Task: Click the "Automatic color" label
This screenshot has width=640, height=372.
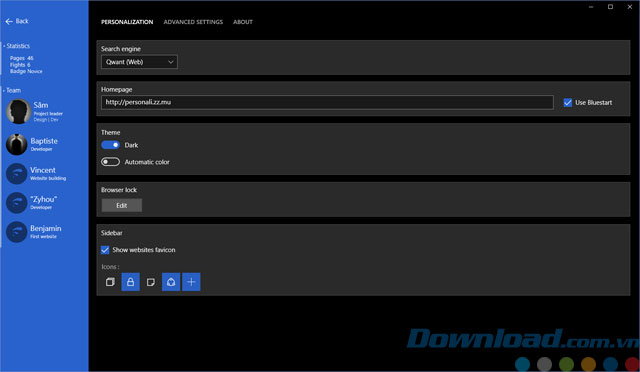Action: tap(147, 162)
